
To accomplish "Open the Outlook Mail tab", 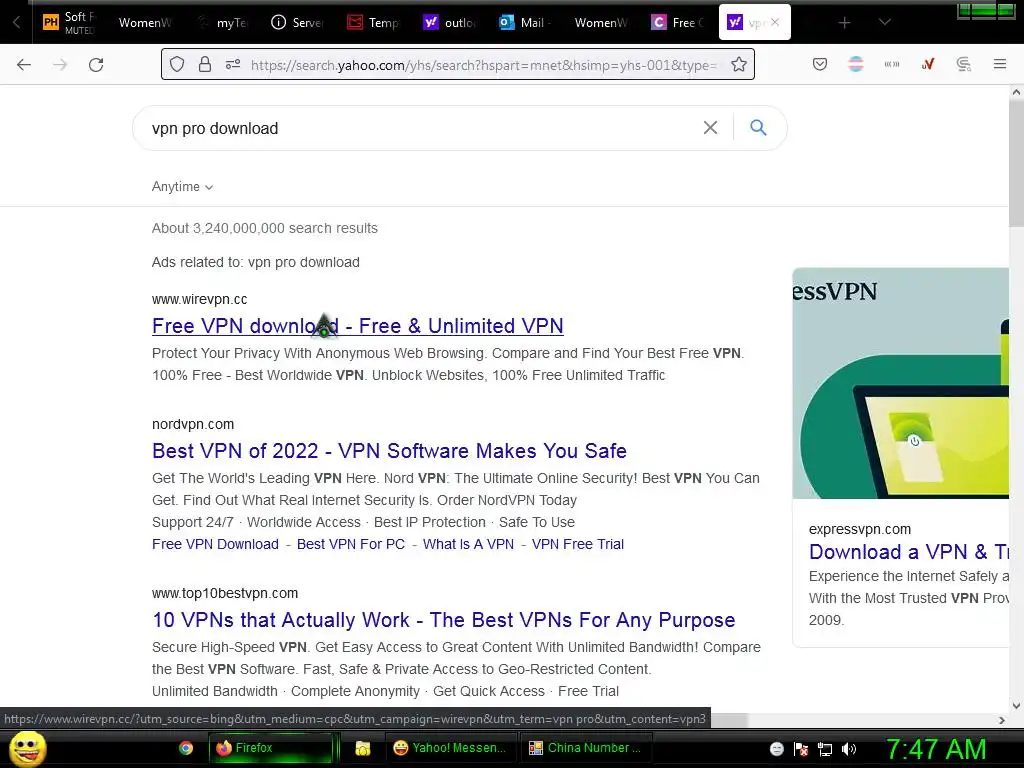I will tap(525, 22).
